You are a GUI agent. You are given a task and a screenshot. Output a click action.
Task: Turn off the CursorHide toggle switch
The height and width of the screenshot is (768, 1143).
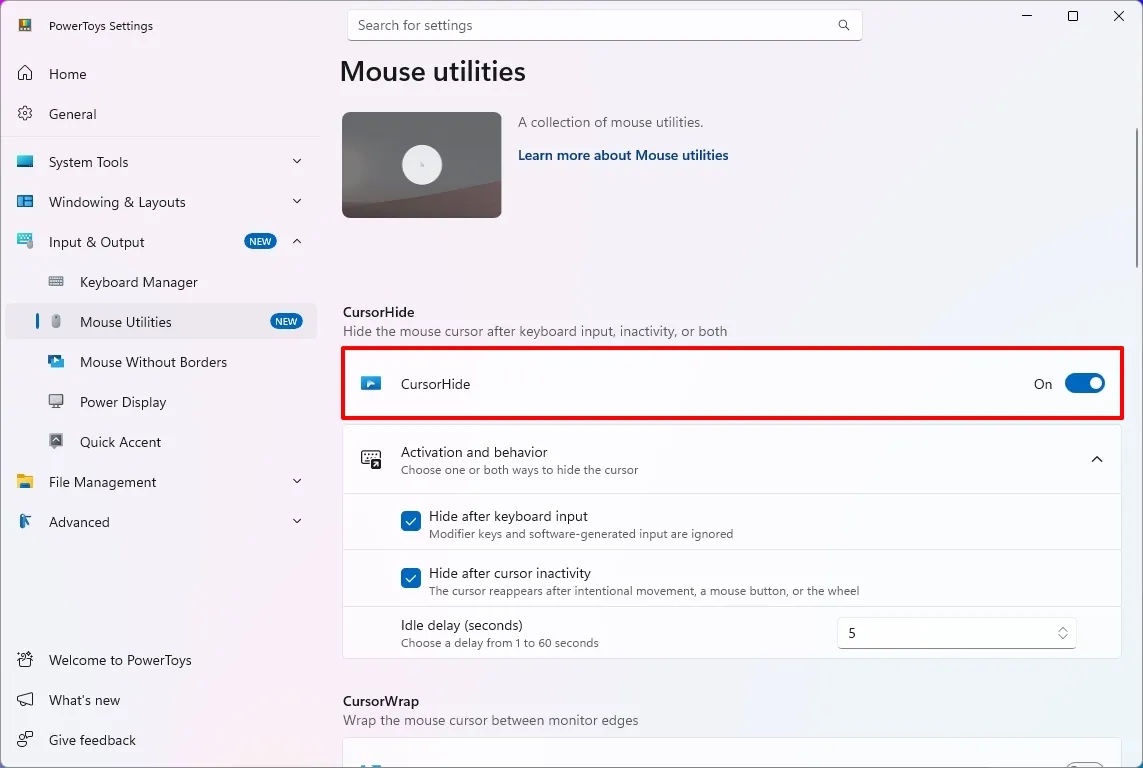1085,383
